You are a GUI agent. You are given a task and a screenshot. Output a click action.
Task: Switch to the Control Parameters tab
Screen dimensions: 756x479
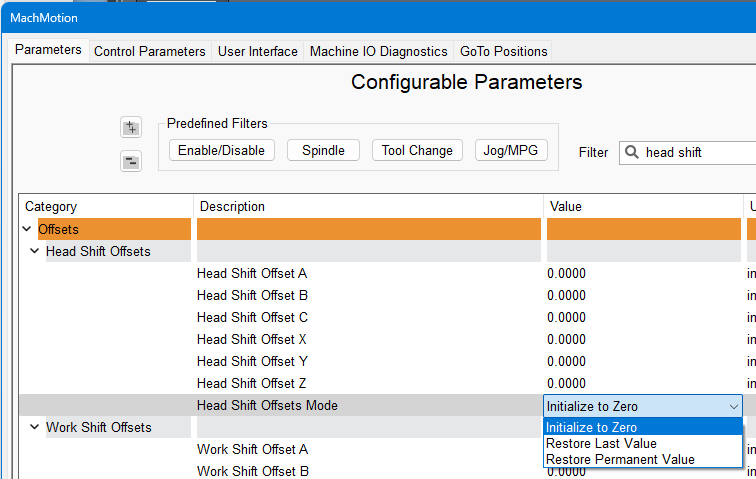(150, 51)
